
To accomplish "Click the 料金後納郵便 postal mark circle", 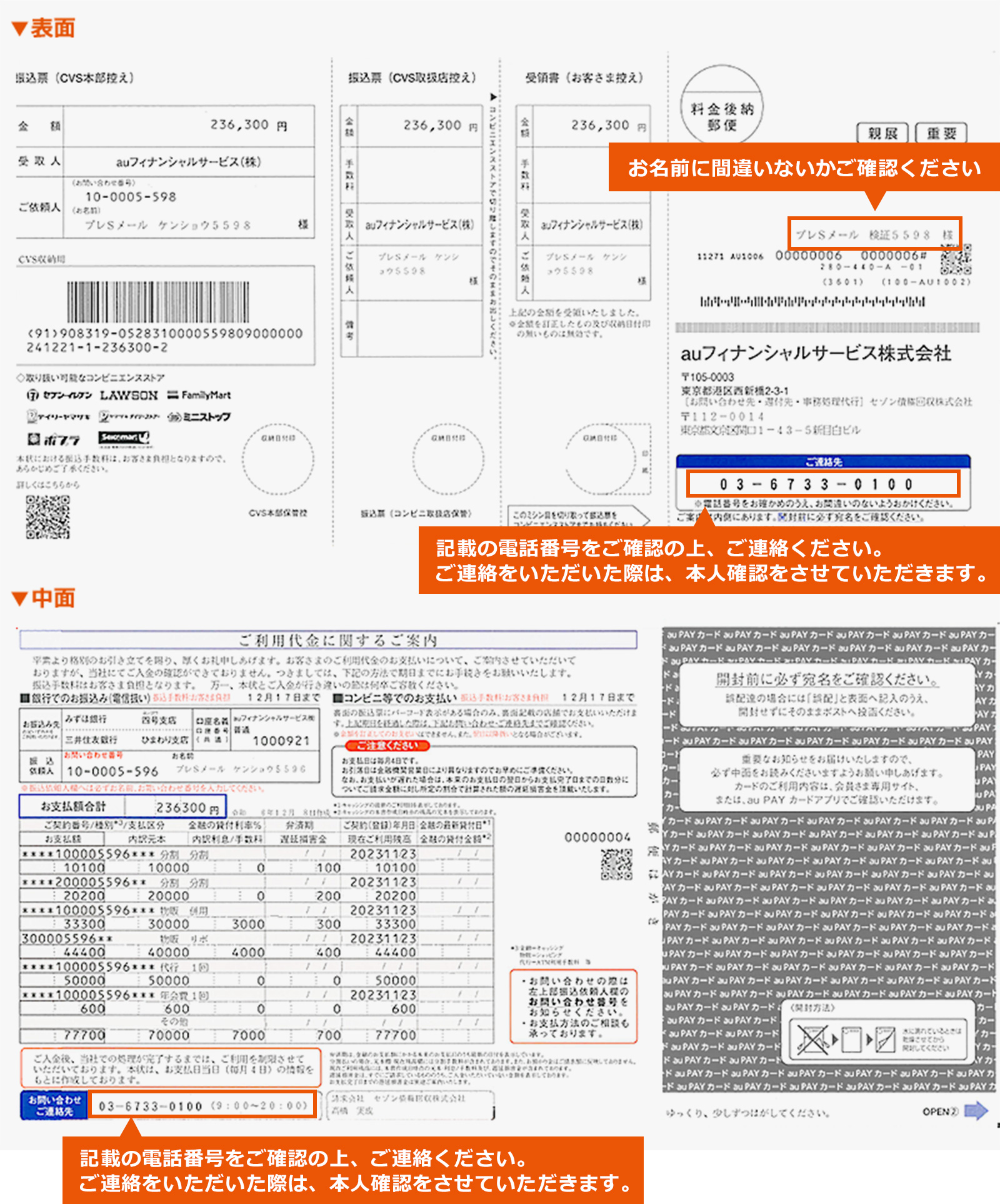I will tap(722, 104).
